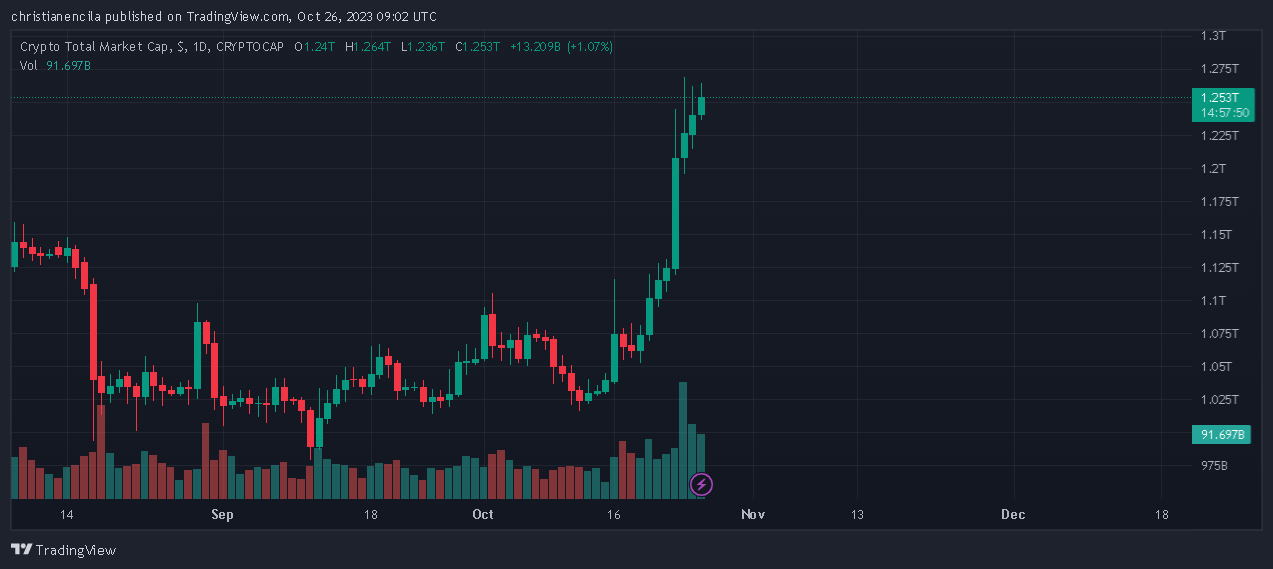The width and height of the screenshot is (1273, 569).
Task: Click the L1.236T low value
Action: [x=424, y=47]
